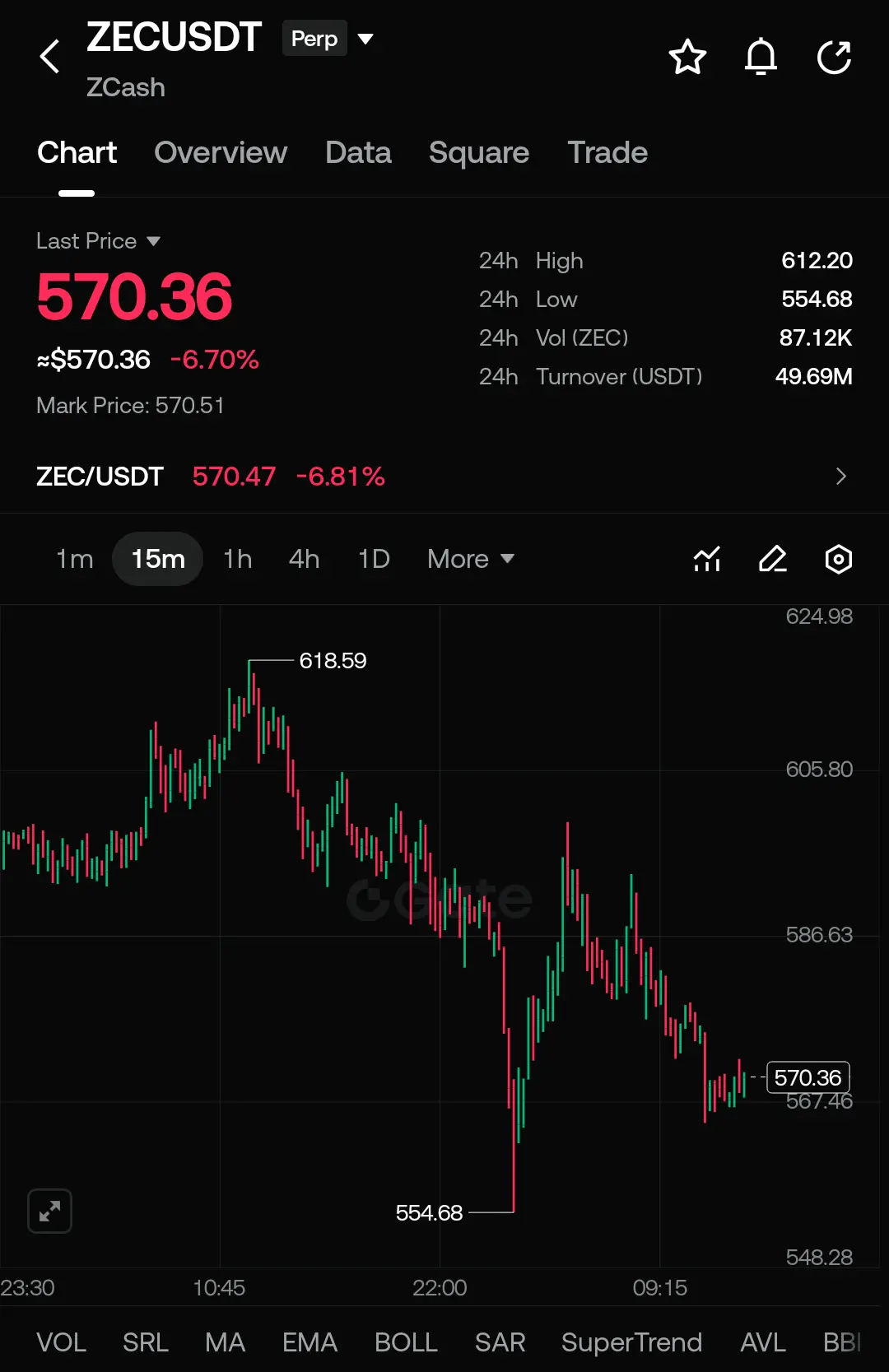The width and height of the screenshot is (889, 1372).
Task: Select the 4h timeframe
Action: [x=304, y=560]
